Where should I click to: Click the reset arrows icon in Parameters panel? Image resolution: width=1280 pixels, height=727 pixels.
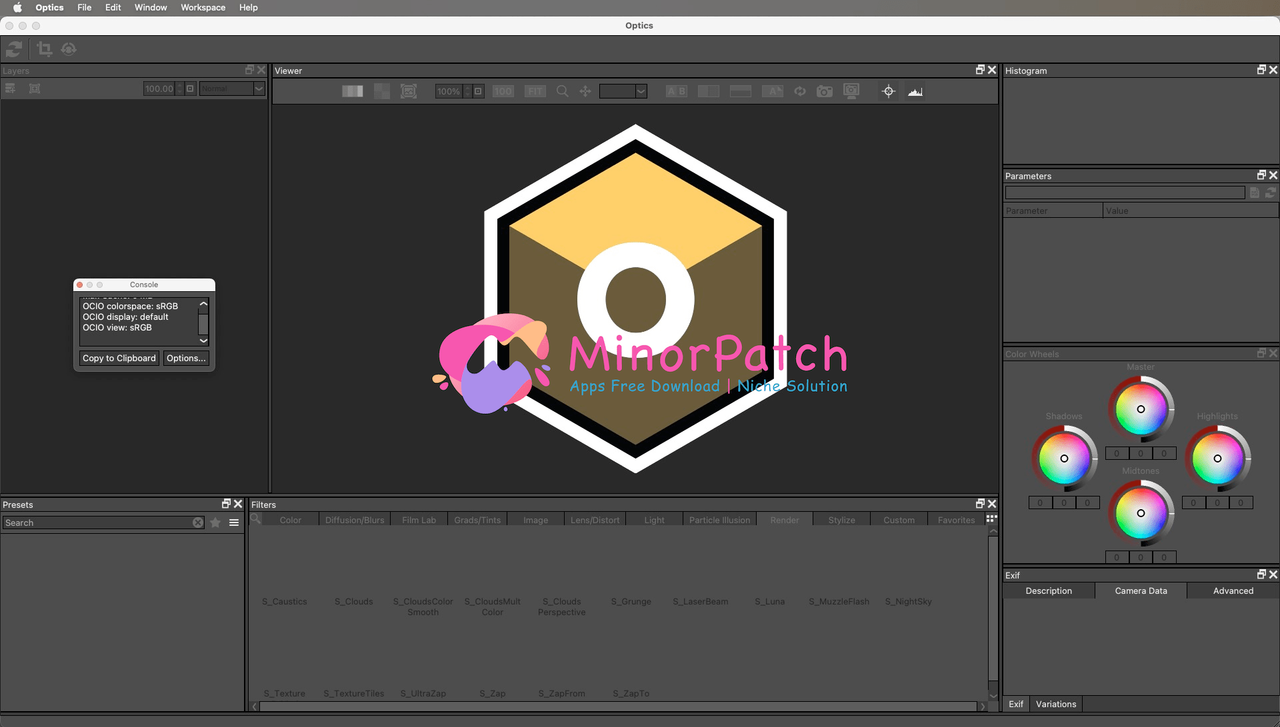point(1271,193)
